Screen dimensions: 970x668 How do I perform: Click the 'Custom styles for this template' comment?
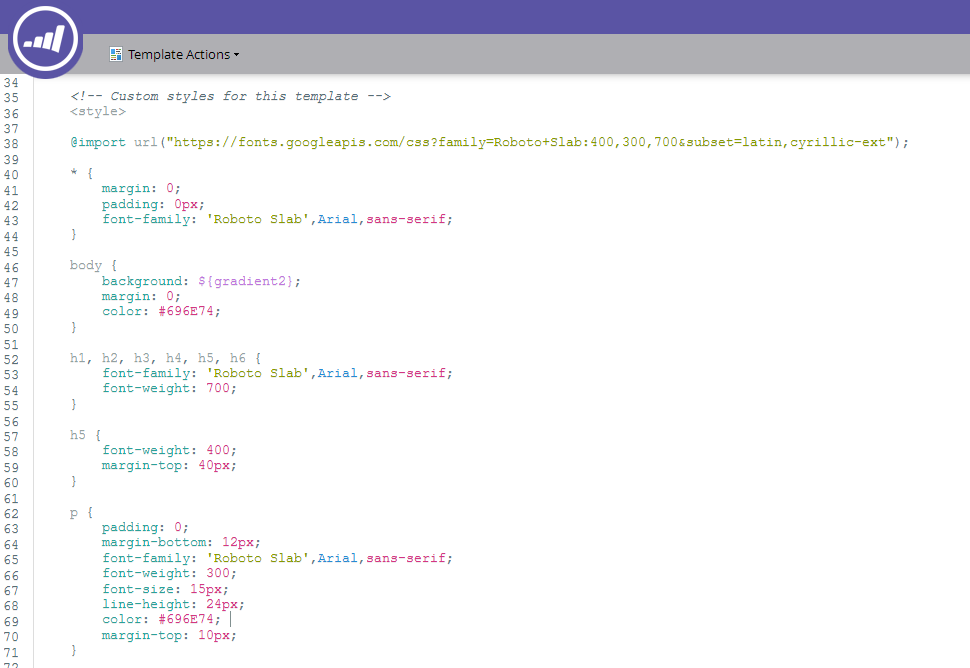tap(230, 96)
